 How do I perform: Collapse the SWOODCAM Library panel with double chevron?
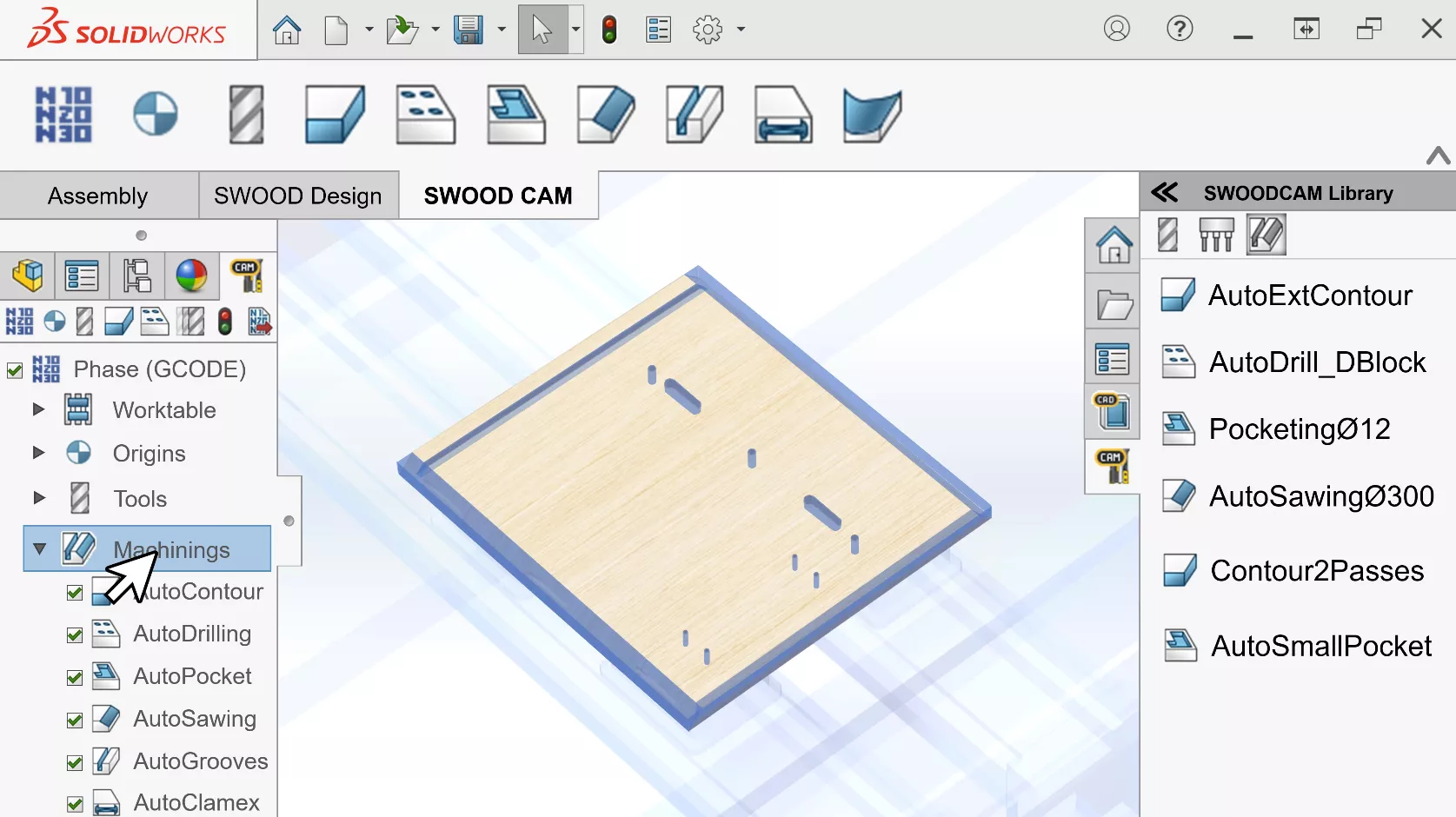coord(1165,192)
